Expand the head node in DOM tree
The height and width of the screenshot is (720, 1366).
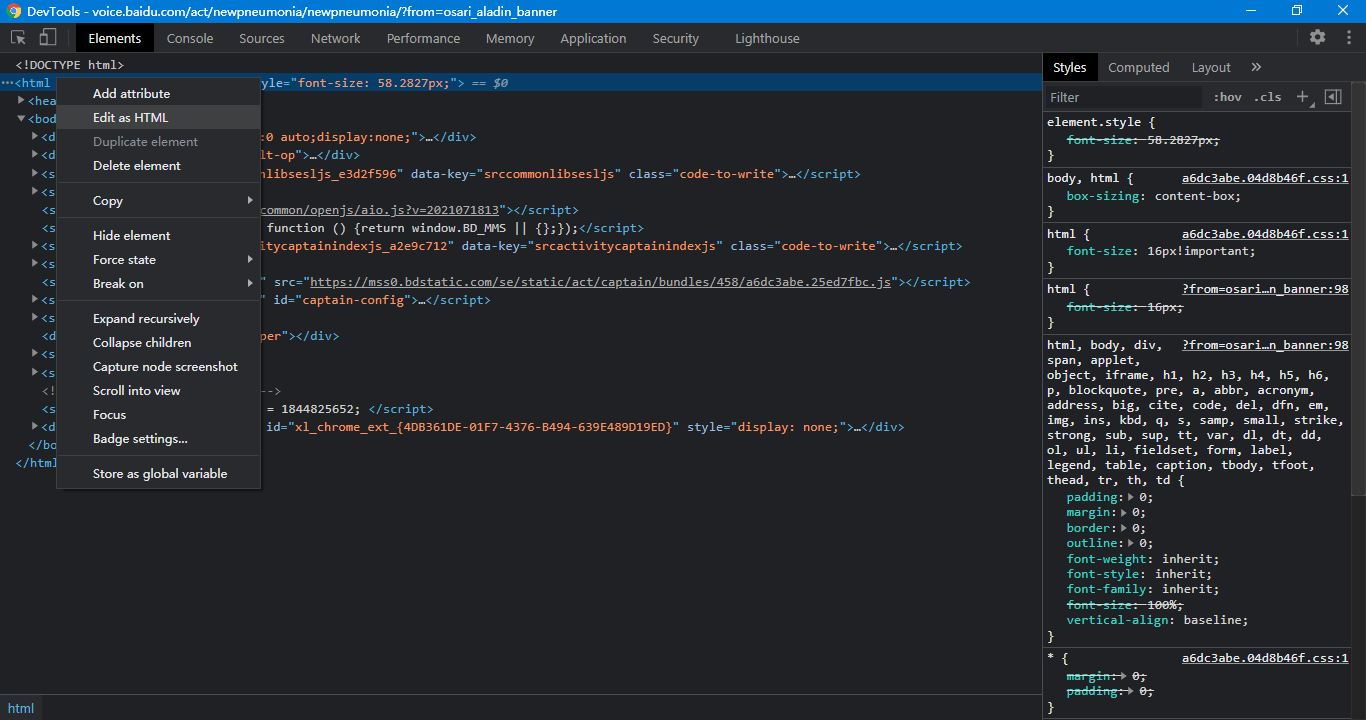point(21,101)
